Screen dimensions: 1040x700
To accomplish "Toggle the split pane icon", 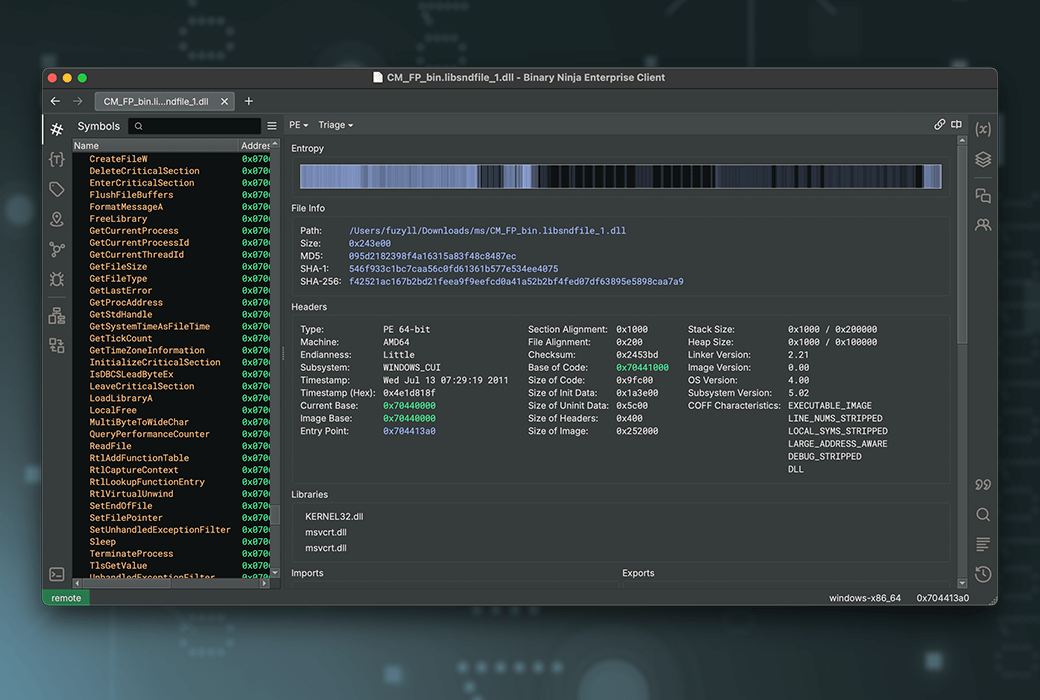I will pyautogui.click(x=956, y=125).
